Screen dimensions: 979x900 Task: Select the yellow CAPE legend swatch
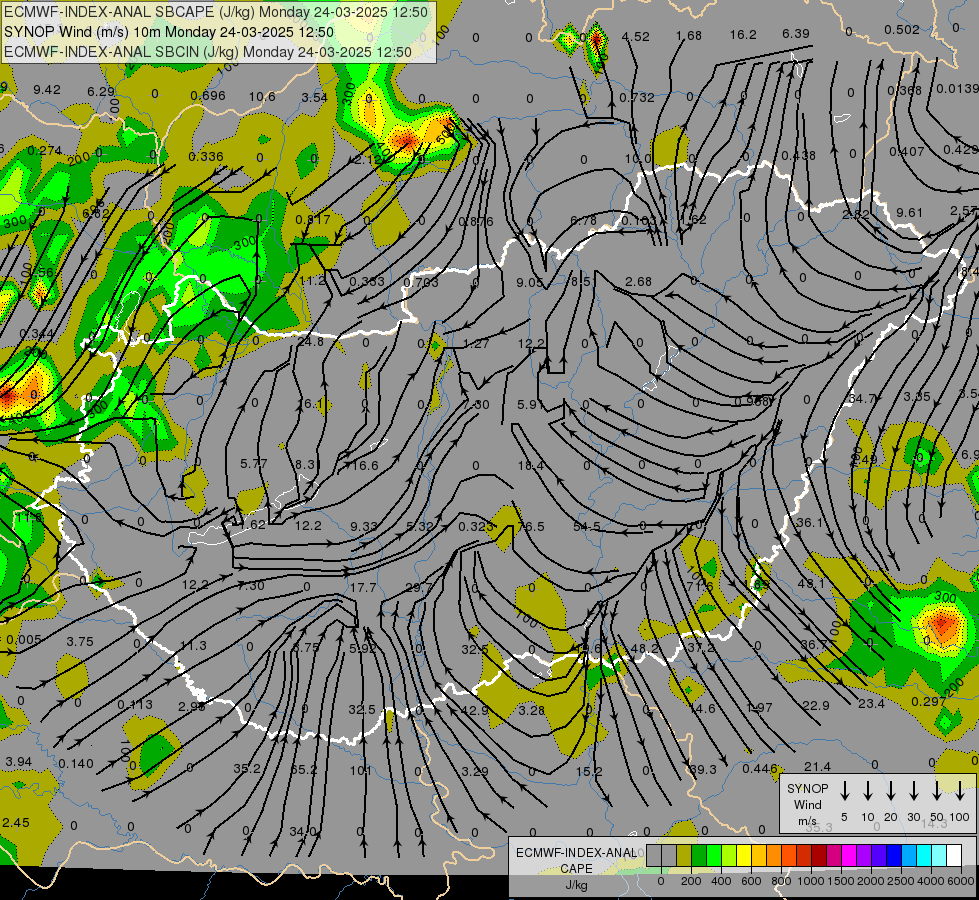click(744, 855)
